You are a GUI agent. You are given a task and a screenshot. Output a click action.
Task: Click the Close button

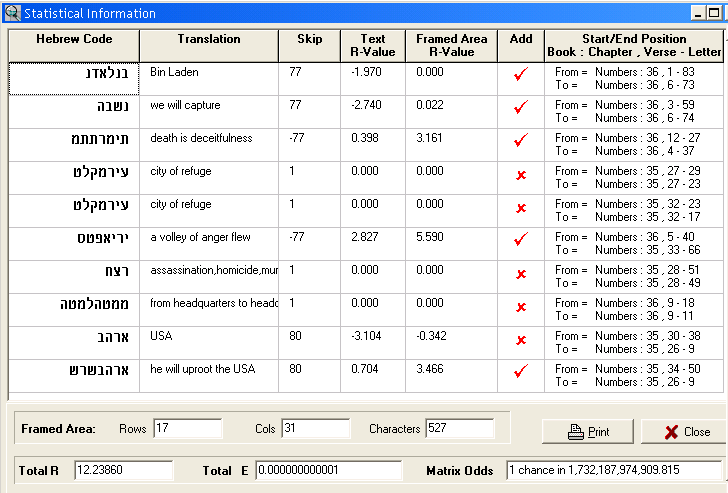pos(686,432)
